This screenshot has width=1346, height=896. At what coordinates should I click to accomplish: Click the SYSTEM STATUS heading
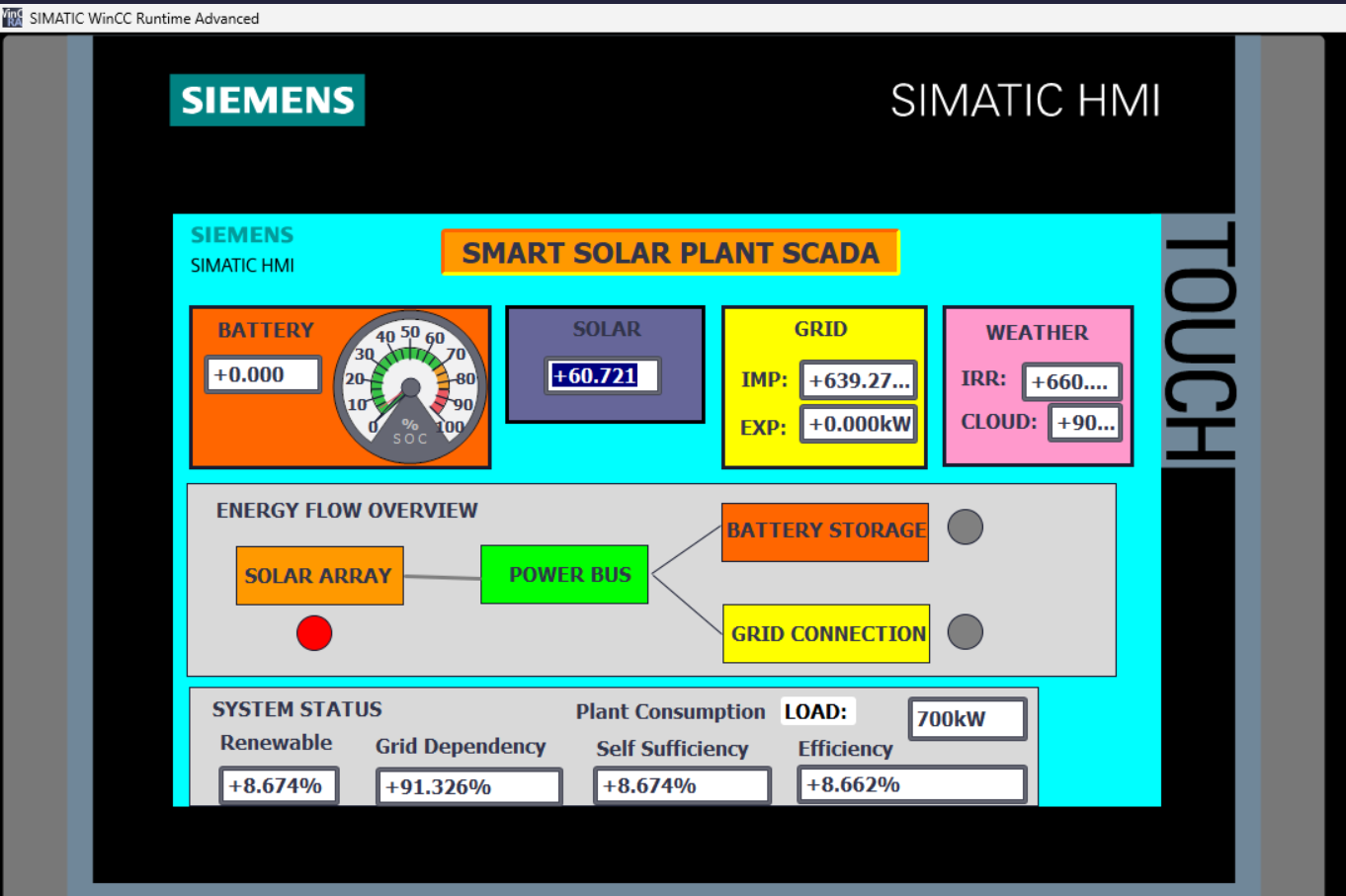click(x=296, y=709)
